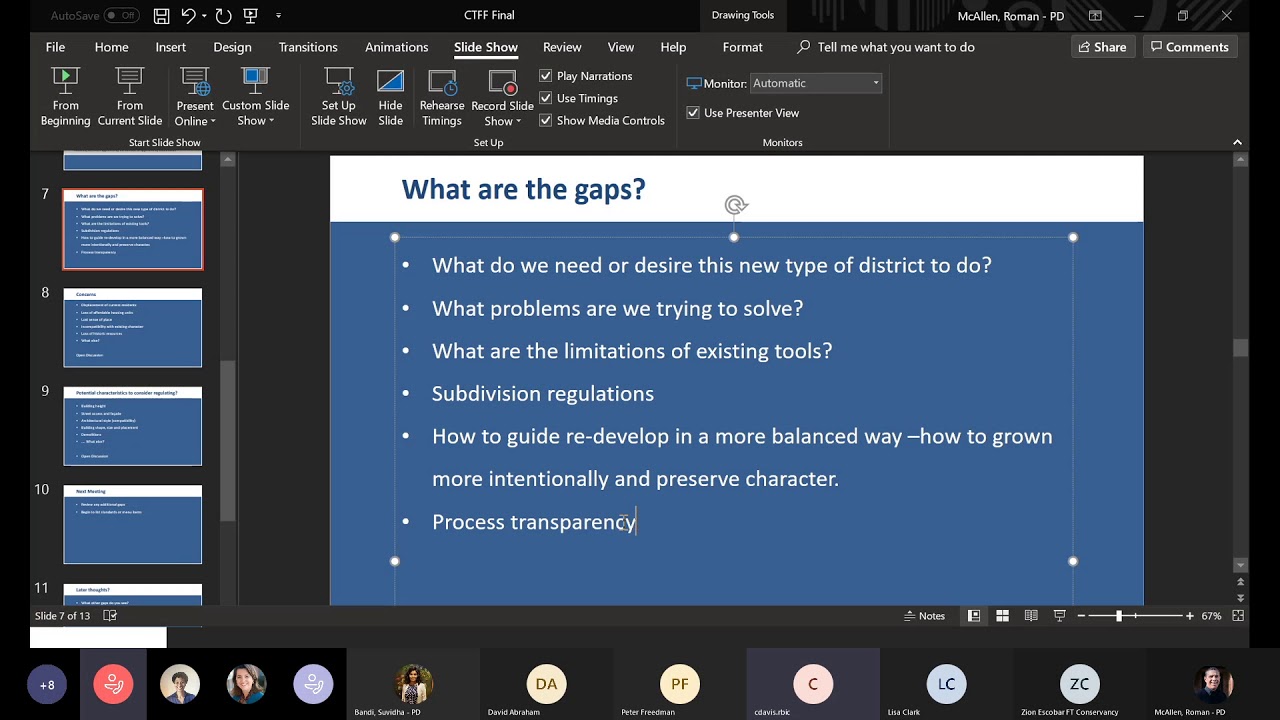The height and width of the screenshot is (720, 1280).
Task: Click the Redo icon
Action: coord(223,16)
